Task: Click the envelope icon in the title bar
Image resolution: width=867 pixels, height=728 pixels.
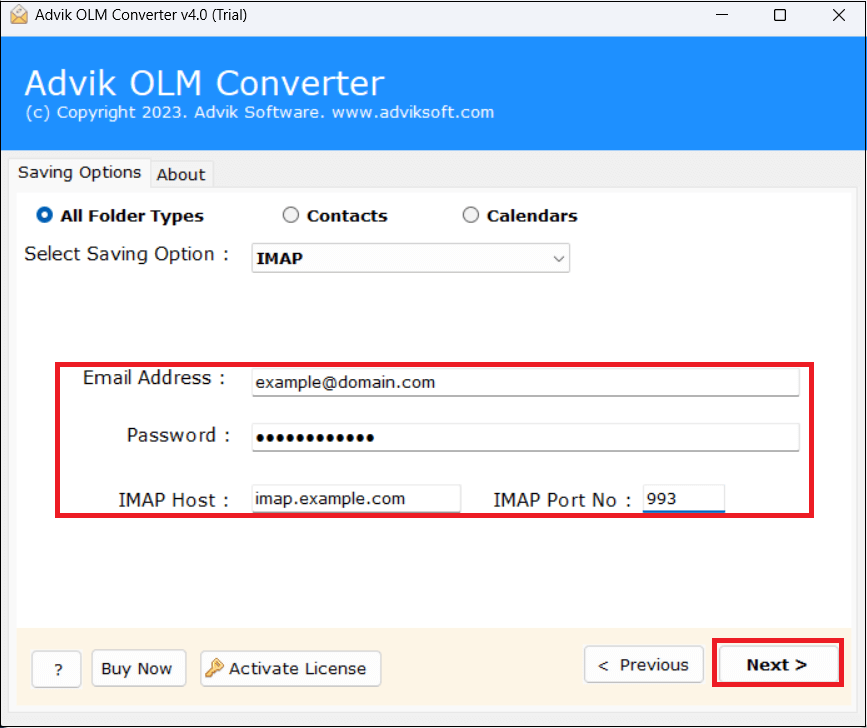Action: pyautogui.click(x=19, y=15)
